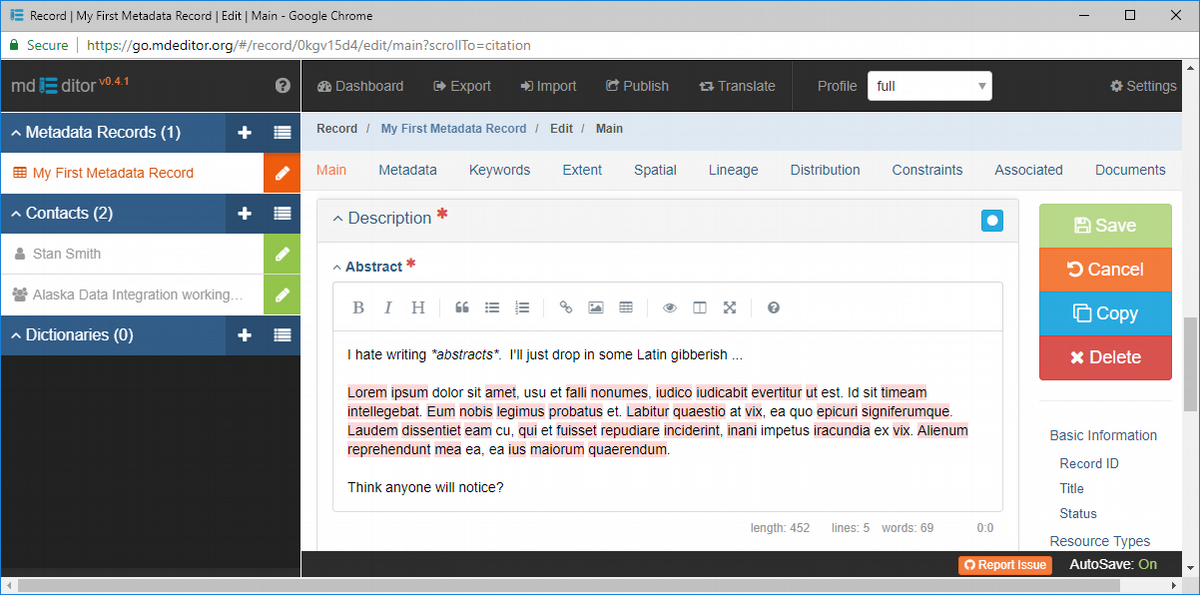The width and height of the screenshot is (1200, 595).
Task: Jump to Status section link
Action: point(1078,514)
